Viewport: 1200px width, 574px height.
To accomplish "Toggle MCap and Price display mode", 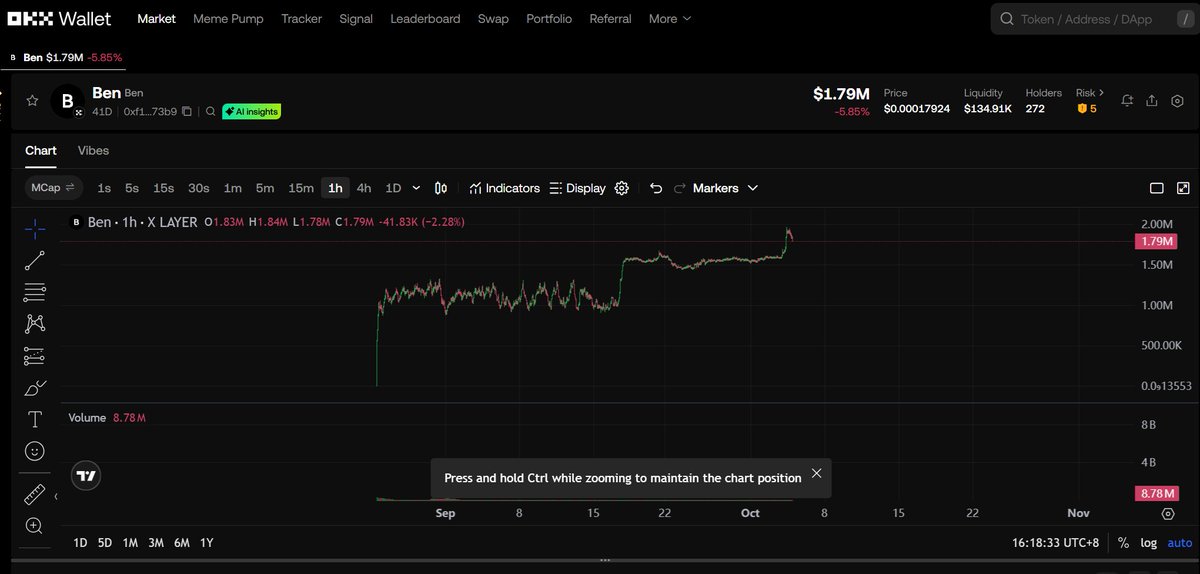I will (x=53, y=188).
